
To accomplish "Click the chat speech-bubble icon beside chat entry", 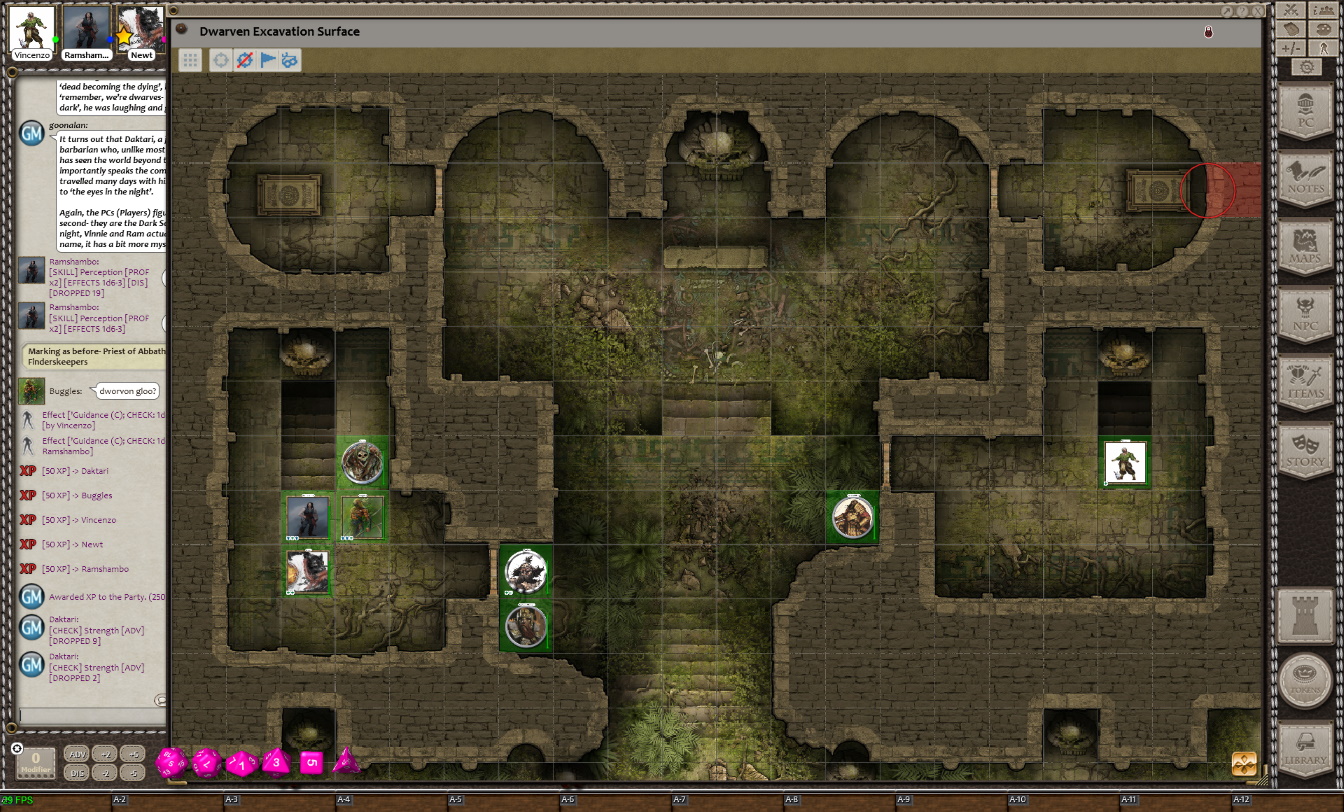I will coord(160,701).
